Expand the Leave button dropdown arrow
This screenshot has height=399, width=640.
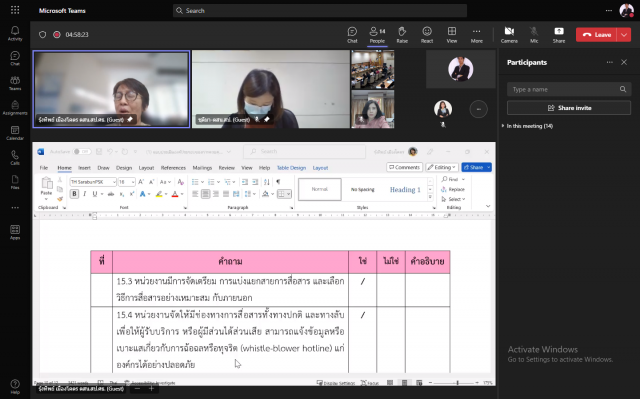pos(624,35)
